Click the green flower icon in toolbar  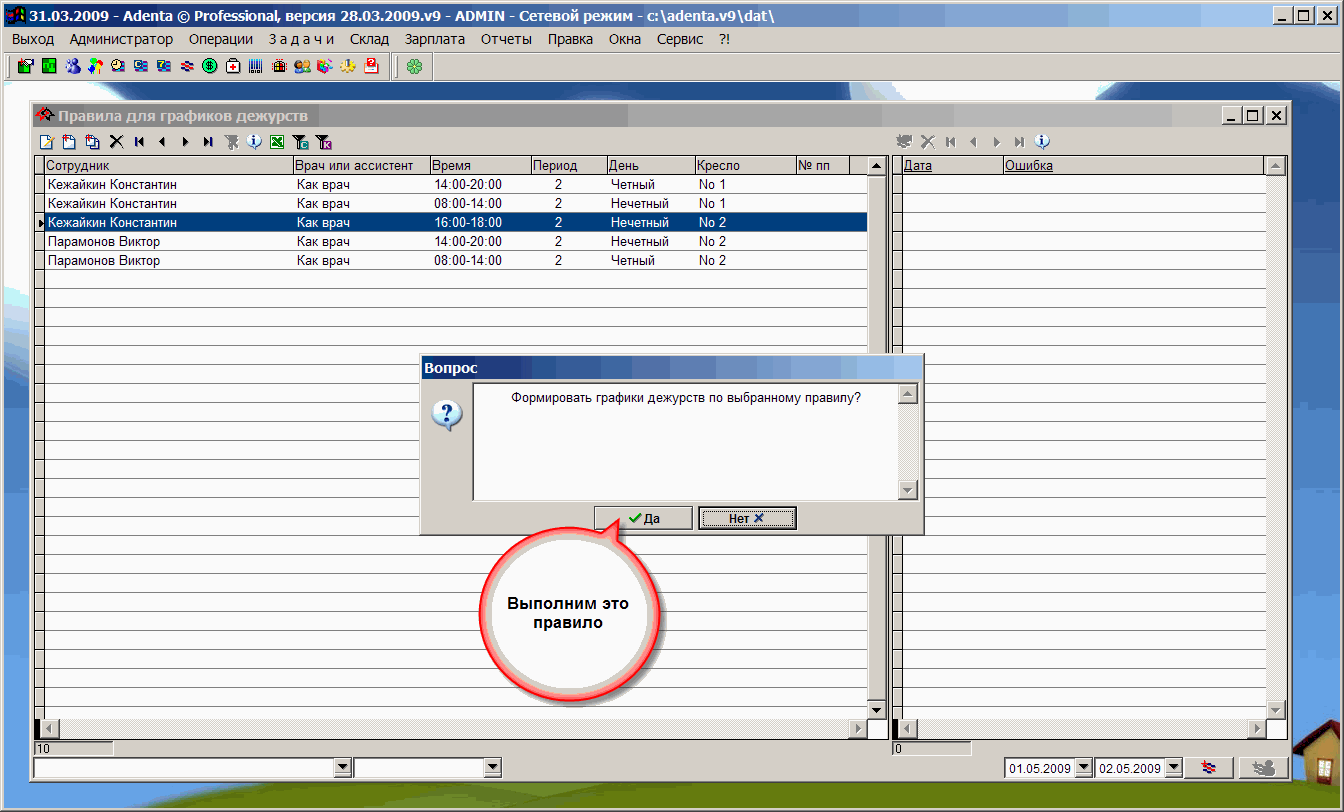pos(414,67)
